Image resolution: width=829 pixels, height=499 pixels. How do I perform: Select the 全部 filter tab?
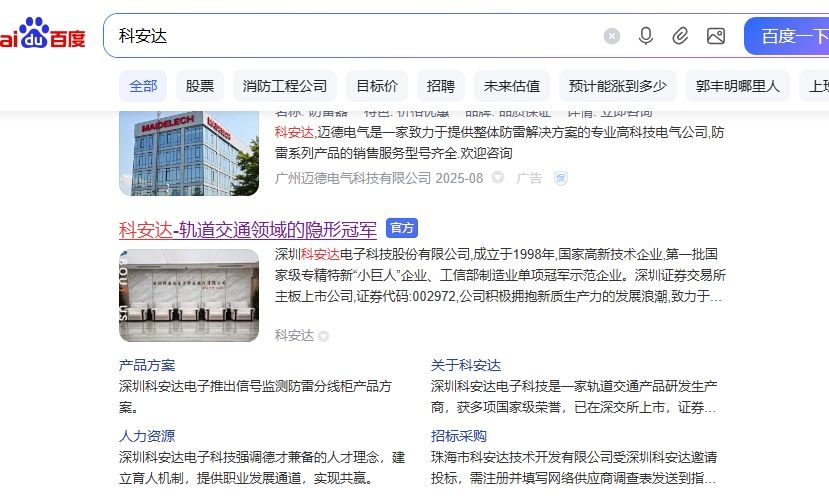click(x=143, y=86)
